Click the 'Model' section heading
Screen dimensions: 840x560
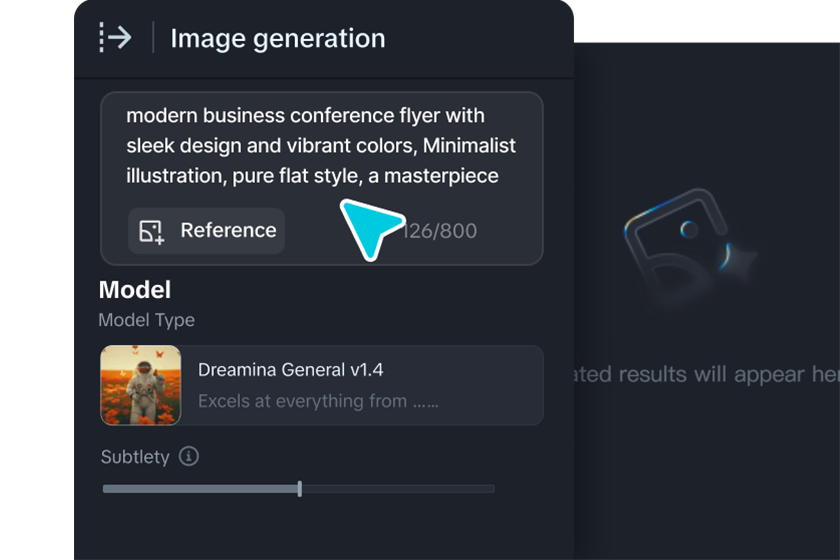(135, 290)
